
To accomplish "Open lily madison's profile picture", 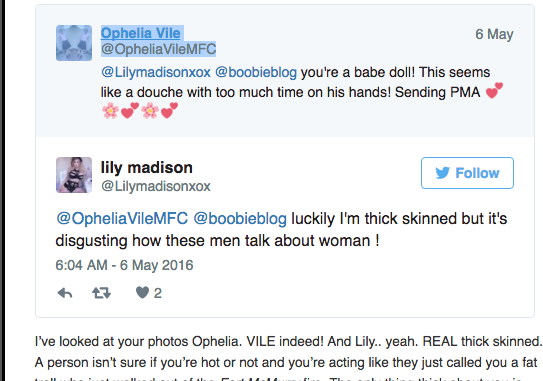I will click(x=74, y=175).
